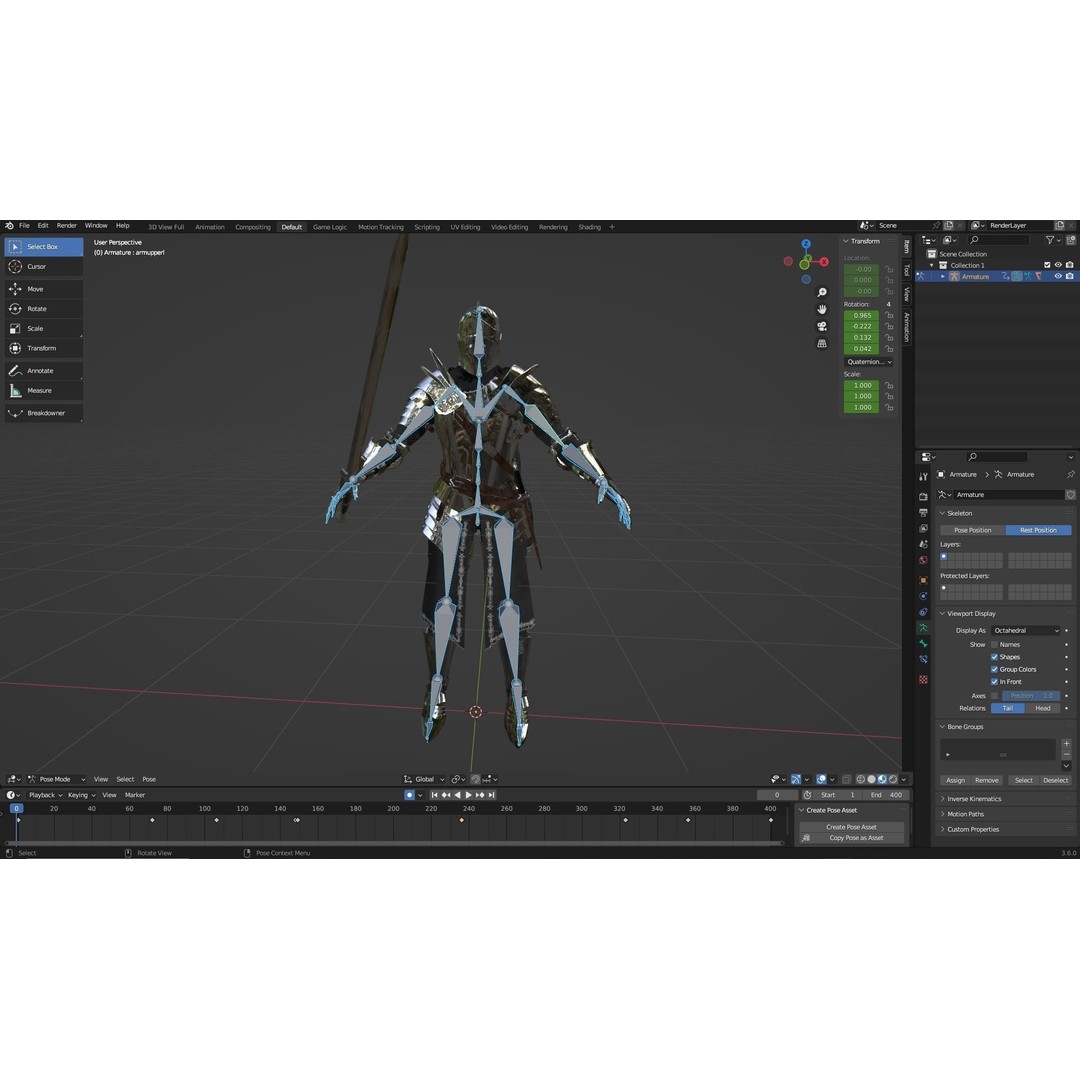This screenshot has width=1080, height=1080.
Task: Play the animation forward
Action: pyautogui.click(x=468, y=795)
